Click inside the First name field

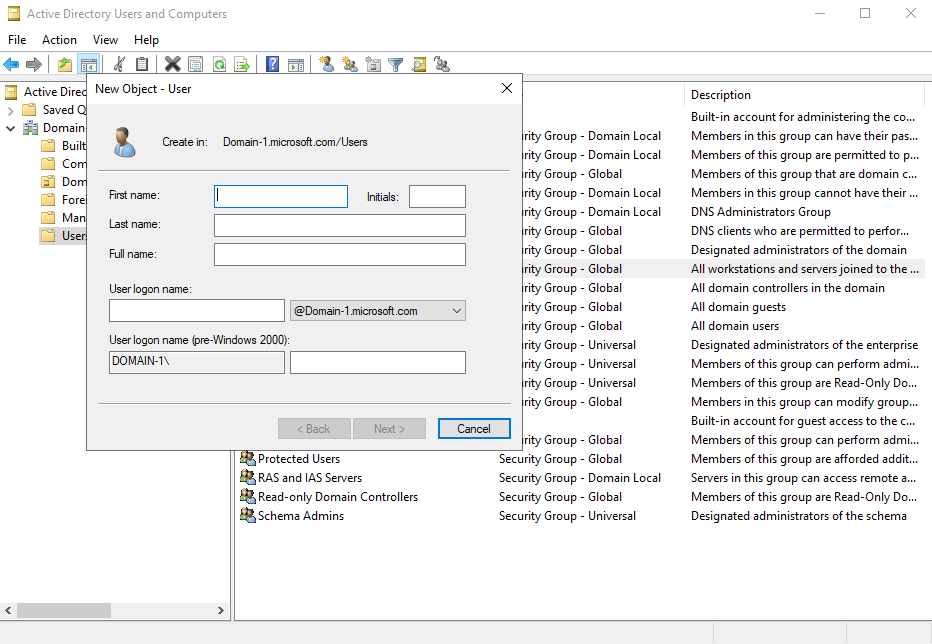tap(280, 196)
